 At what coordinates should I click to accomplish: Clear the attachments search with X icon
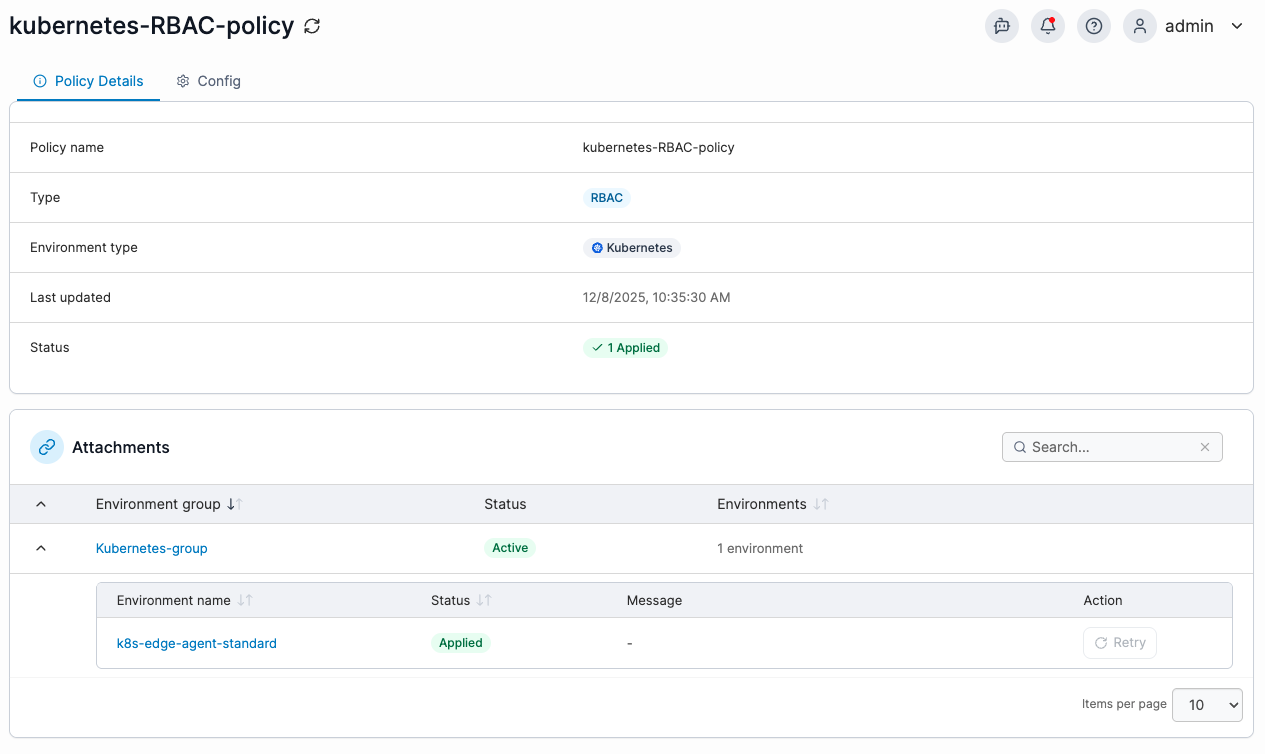coord(1205,447)
